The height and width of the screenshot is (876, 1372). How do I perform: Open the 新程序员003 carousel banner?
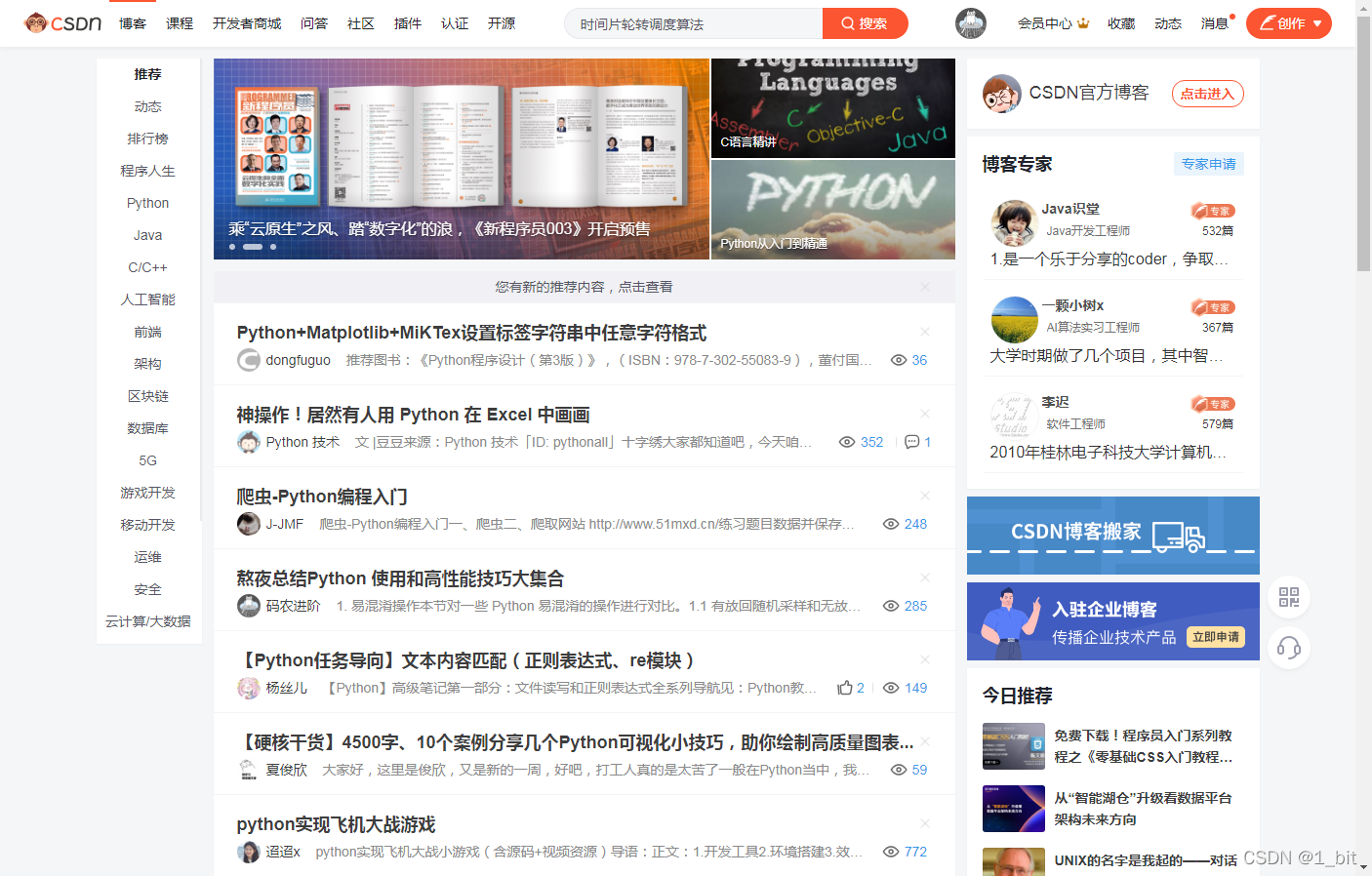click(x=462, y=159)
